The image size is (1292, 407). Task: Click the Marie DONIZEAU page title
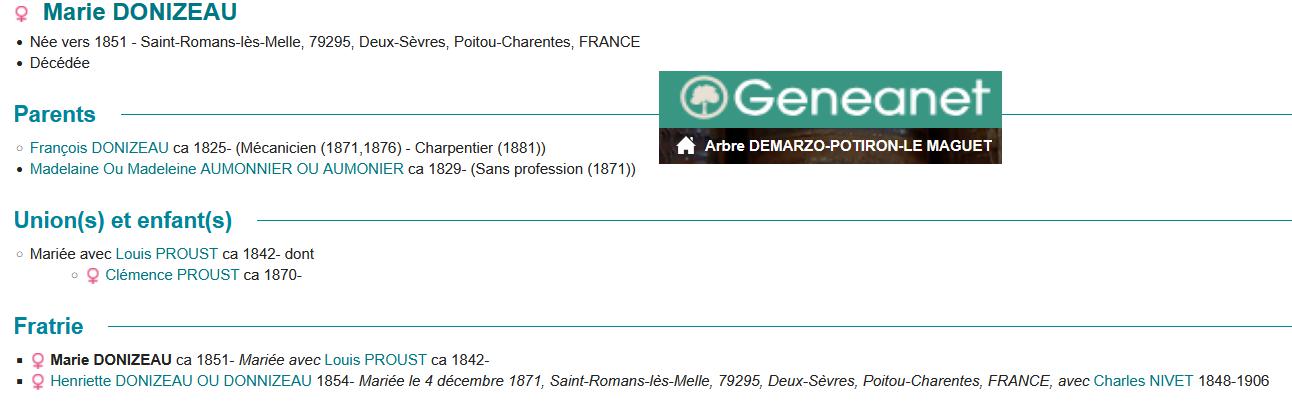pyautogui.click(x=140, y=13)
